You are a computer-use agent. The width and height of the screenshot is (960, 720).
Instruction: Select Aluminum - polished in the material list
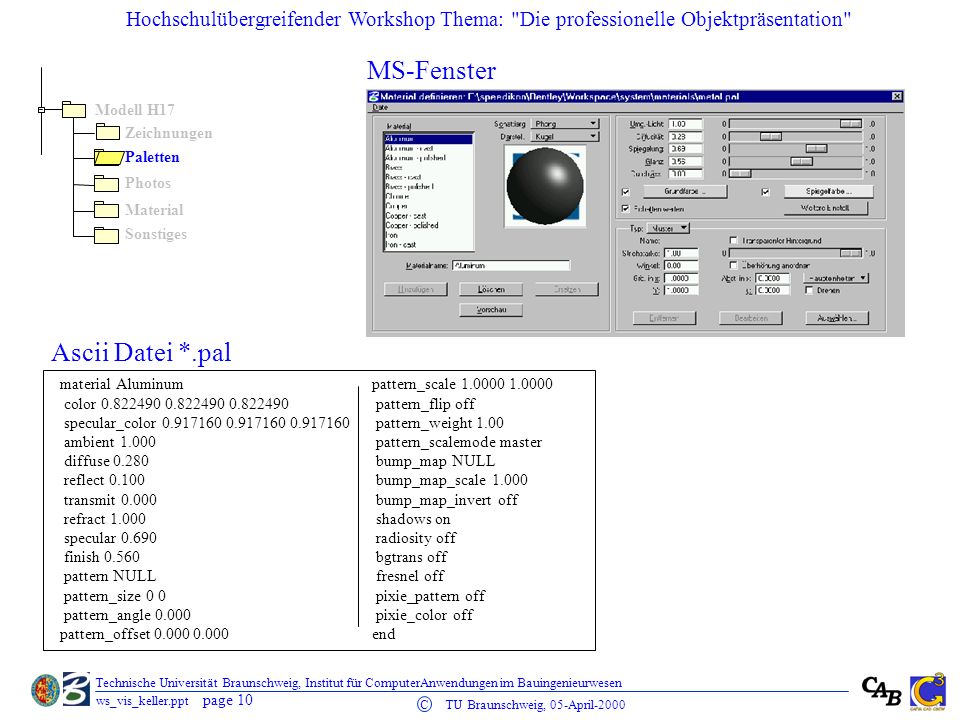(428, 157)
